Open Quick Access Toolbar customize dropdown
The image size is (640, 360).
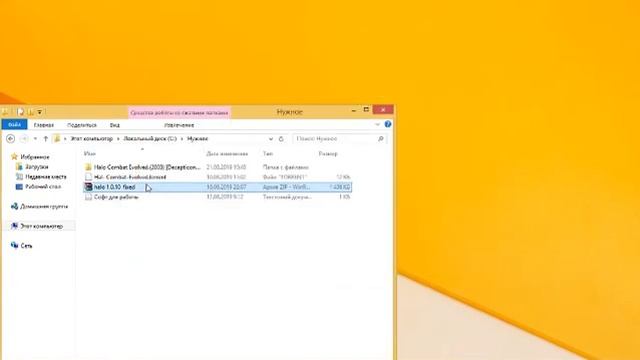pos(40,112)
